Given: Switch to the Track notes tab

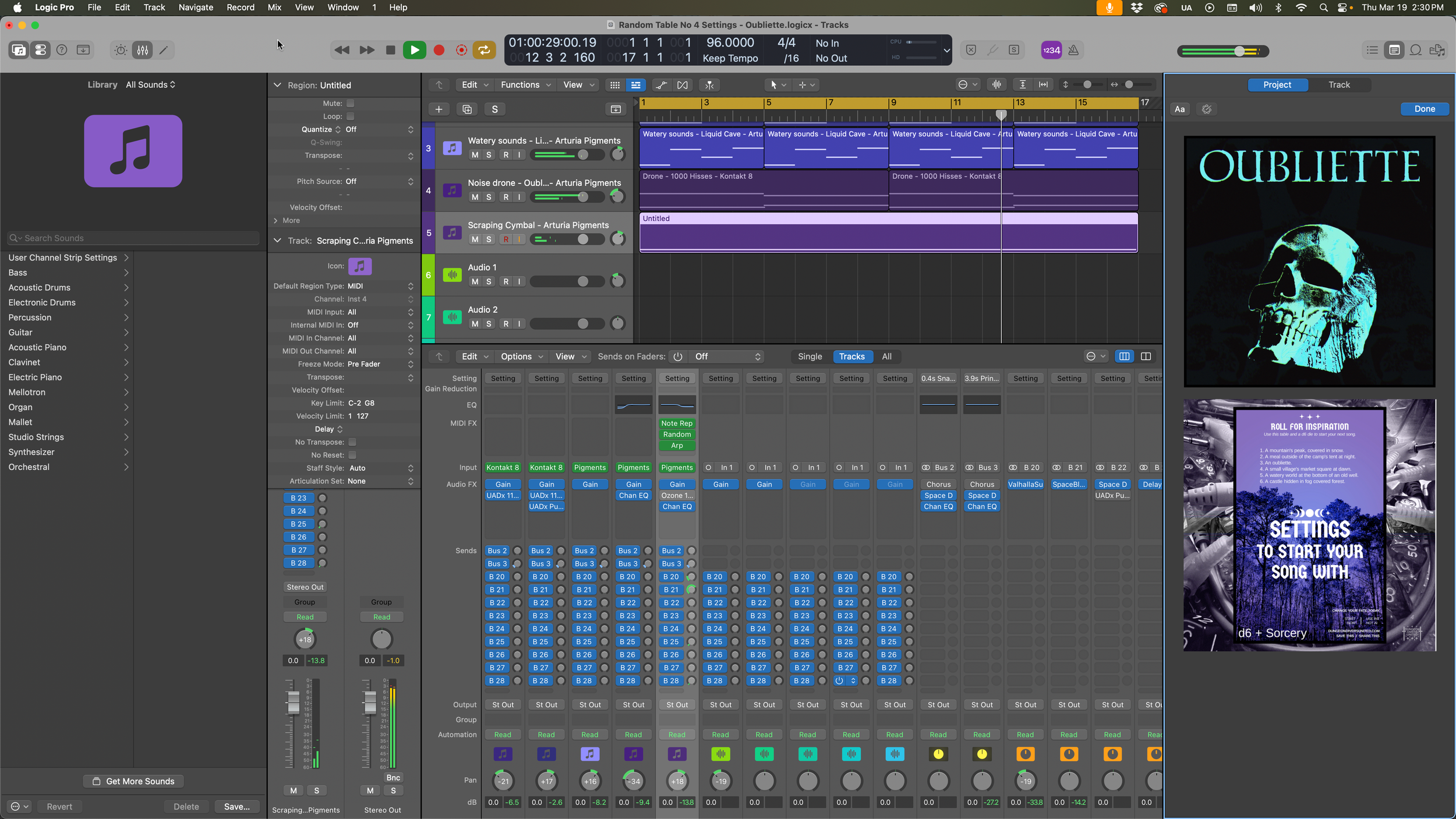Looking at the screenshot, I should click(x=1338, y=84).
